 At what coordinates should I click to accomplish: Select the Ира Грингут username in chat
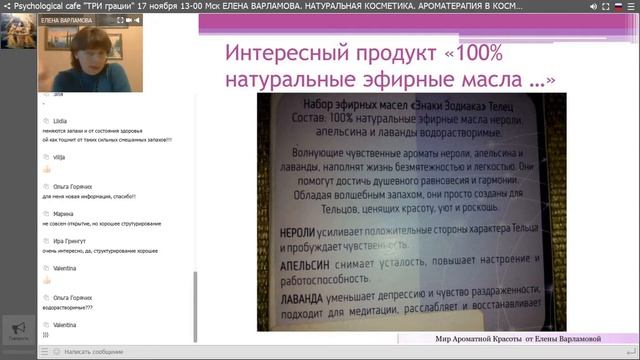pos(69,241)
